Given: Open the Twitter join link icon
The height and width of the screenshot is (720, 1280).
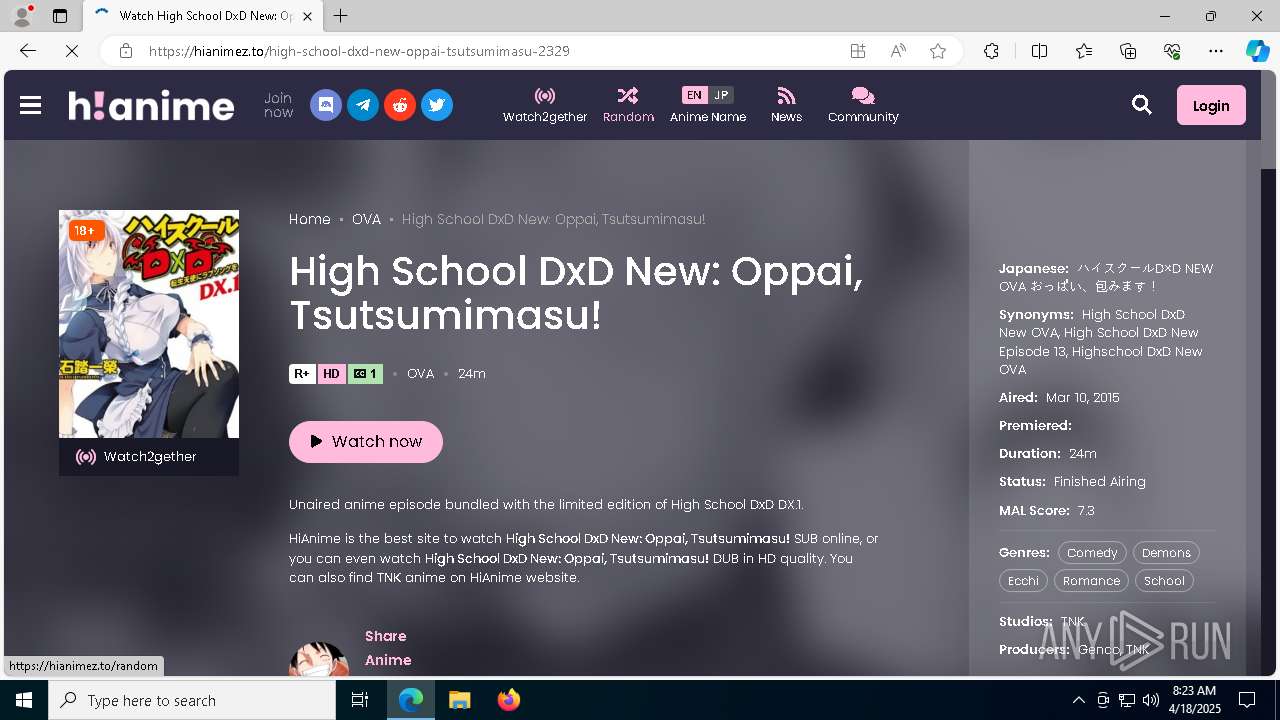Looking at the screenshot, I should 437,105.
